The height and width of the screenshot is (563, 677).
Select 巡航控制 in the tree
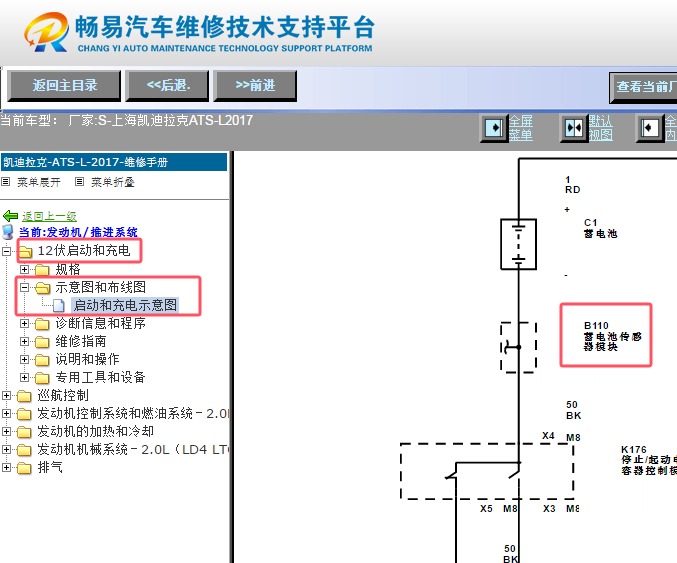tap(63, 395)
